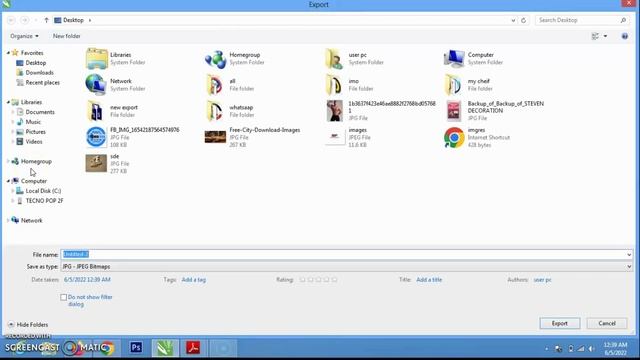Click the Cancel button
Viewport: 640px width, 360px height.
pyautogui.click(x=607, y=323)
